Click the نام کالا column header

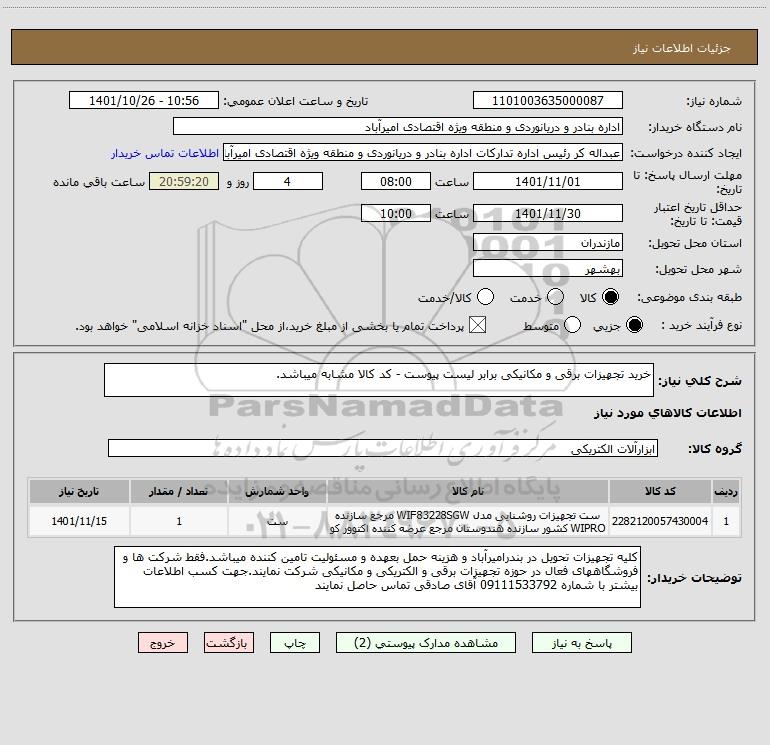tap(468, 491)
